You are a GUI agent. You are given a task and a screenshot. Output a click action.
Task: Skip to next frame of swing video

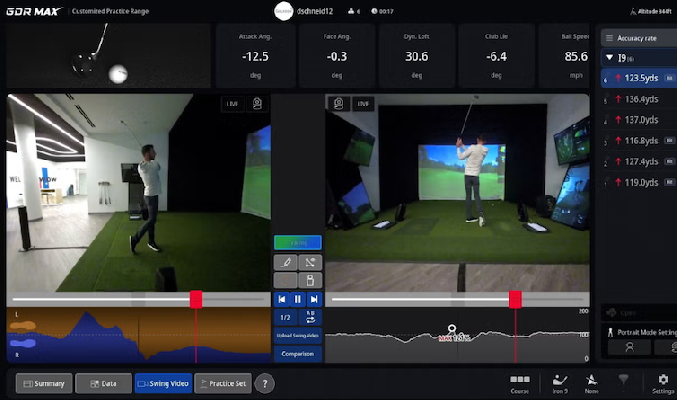pyautogui.click(x=314, y=299)
